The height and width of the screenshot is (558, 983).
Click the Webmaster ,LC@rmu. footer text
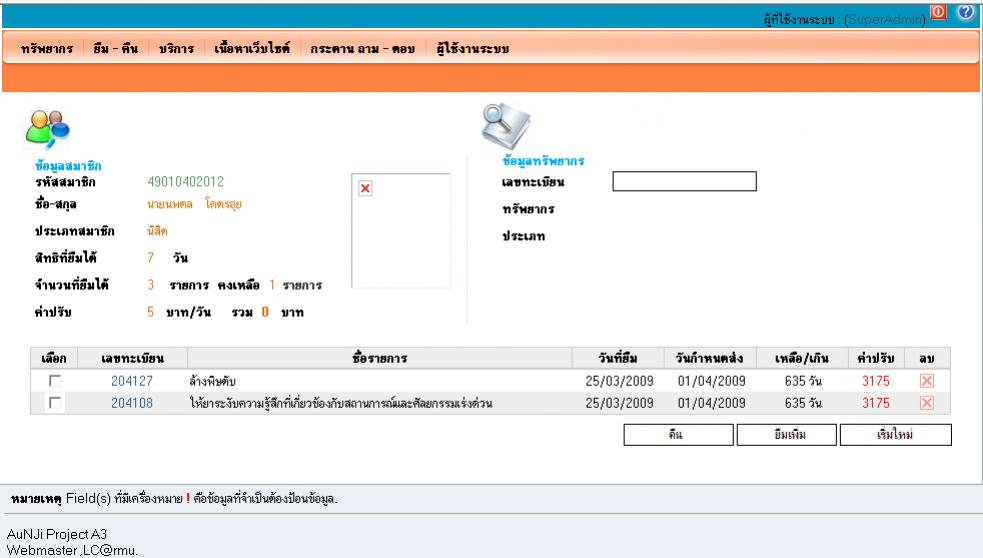pyautogui.click(x=72, y=550)
